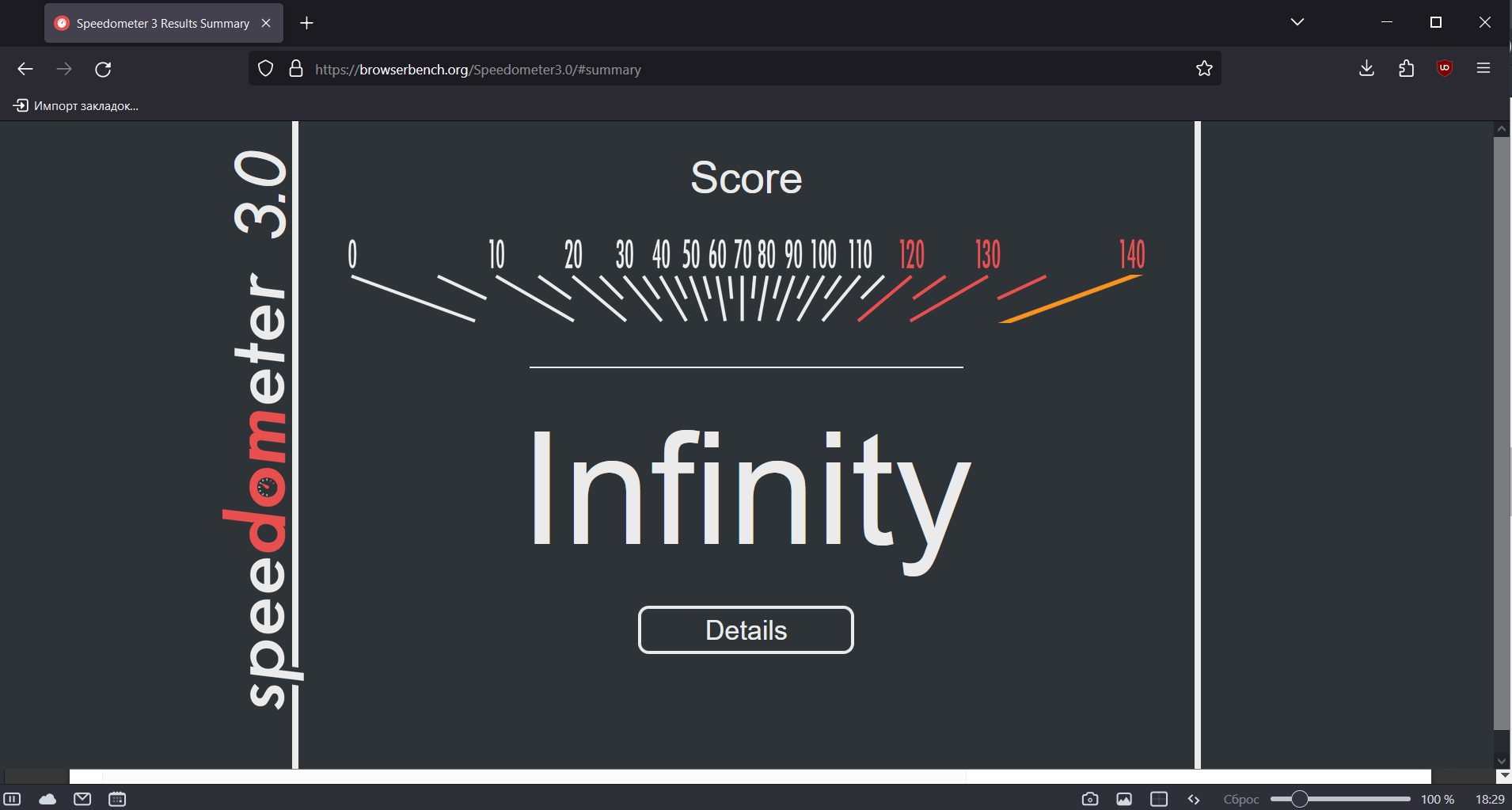Click the zoom level slider handle
Viewport: 1512px width, 810px height.
[x=1299, y=799]
